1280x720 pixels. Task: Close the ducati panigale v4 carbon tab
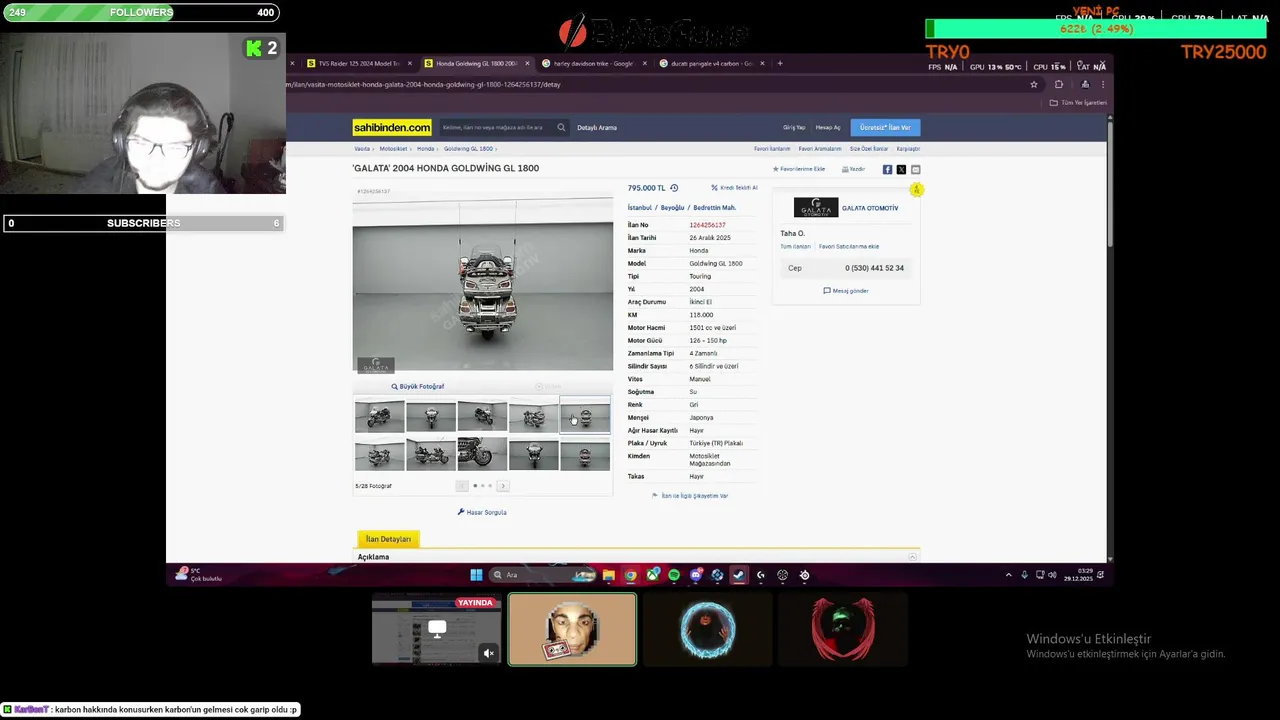coord(762,63)
